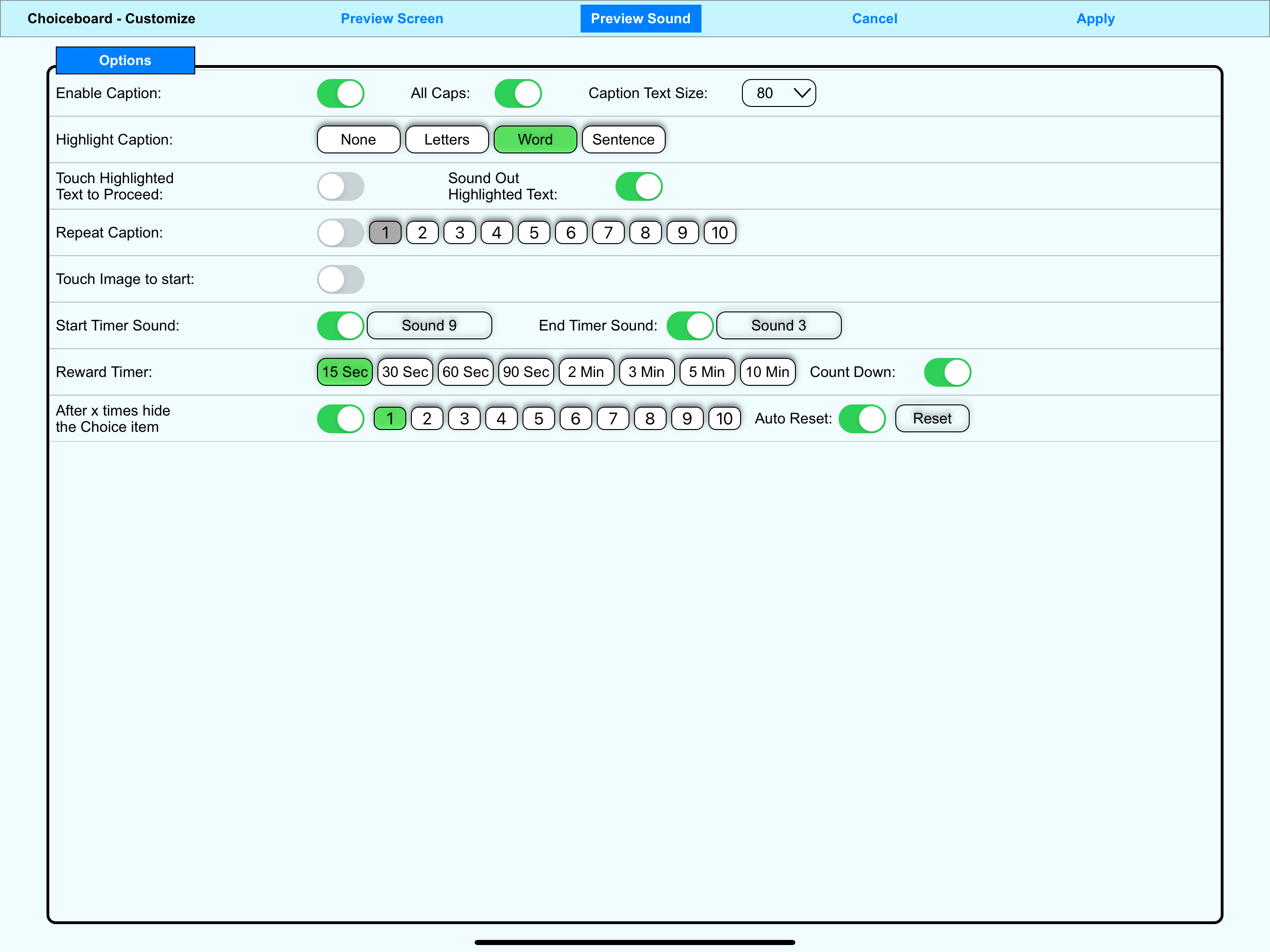Select 2 Min reward timer

tap(586, 372)
